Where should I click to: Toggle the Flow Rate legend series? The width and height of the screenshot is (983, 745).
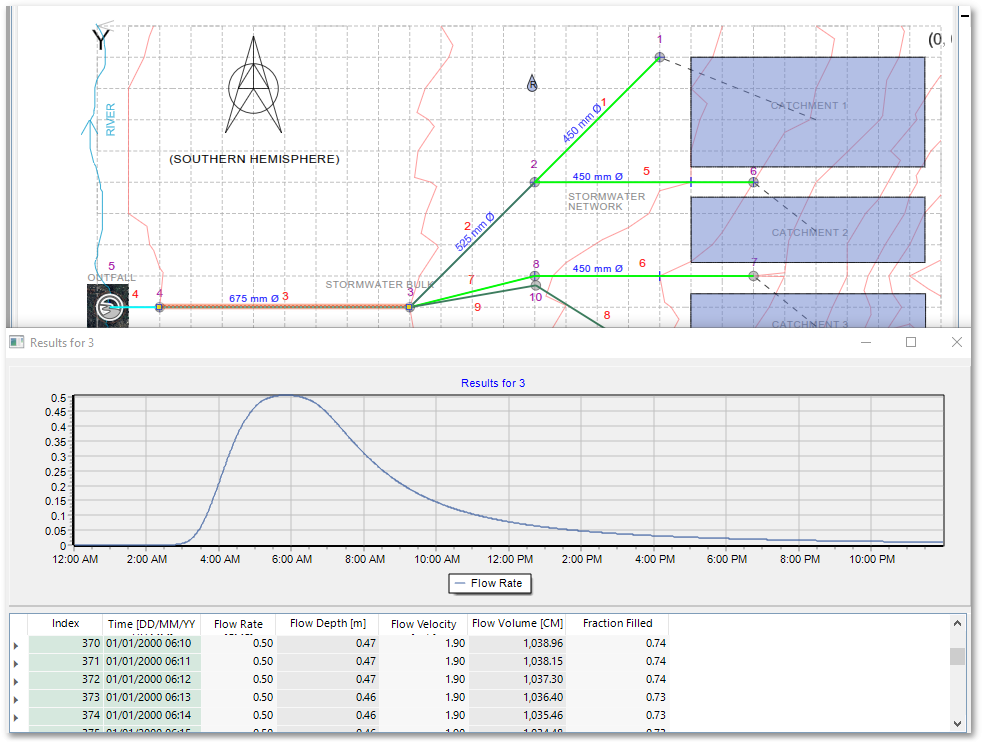(490, 583)
